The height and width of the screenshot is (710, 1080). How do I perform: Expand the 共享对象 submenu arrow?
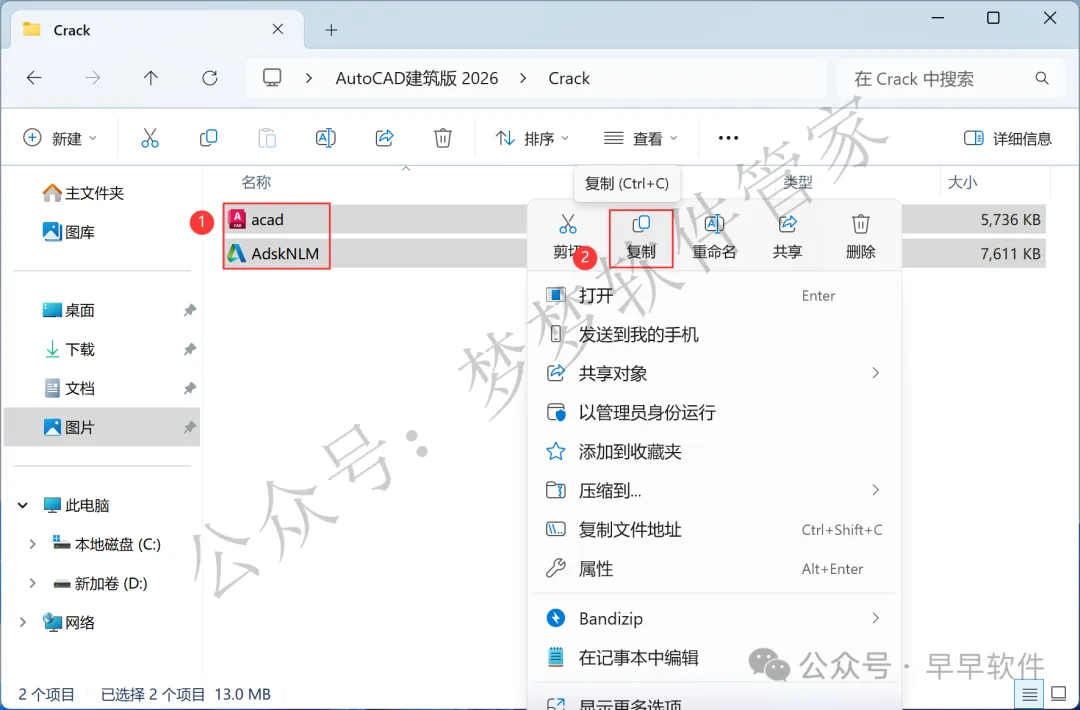tap(875, 373)
